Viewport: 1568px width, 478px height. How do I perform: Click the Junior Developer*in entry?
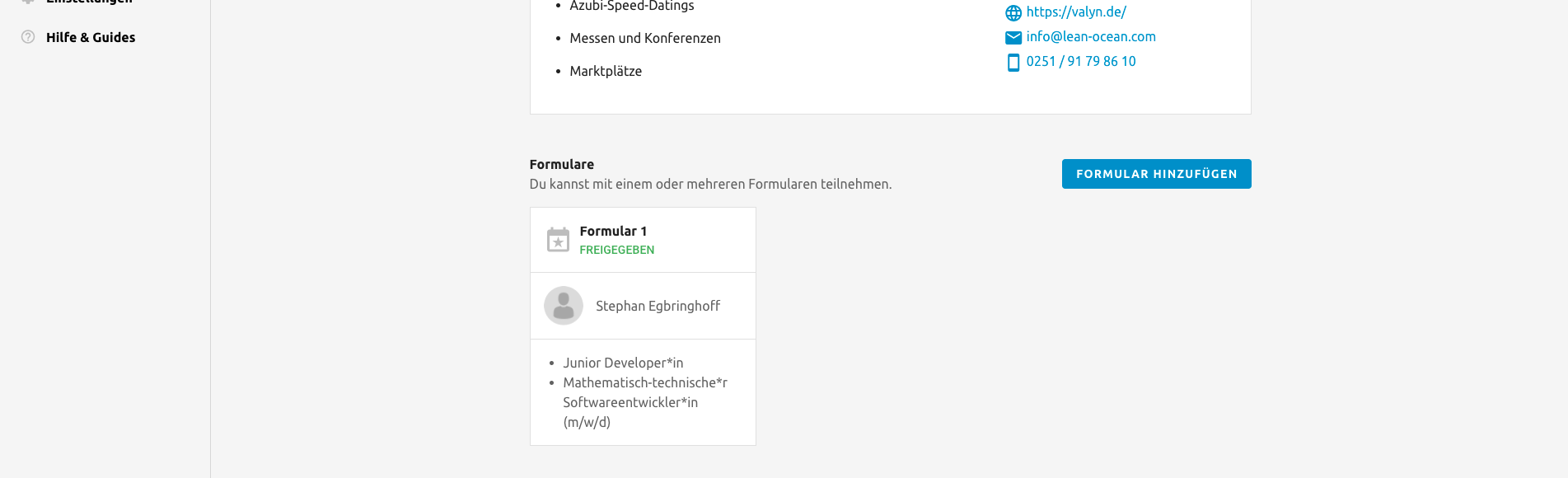point(623,363)
